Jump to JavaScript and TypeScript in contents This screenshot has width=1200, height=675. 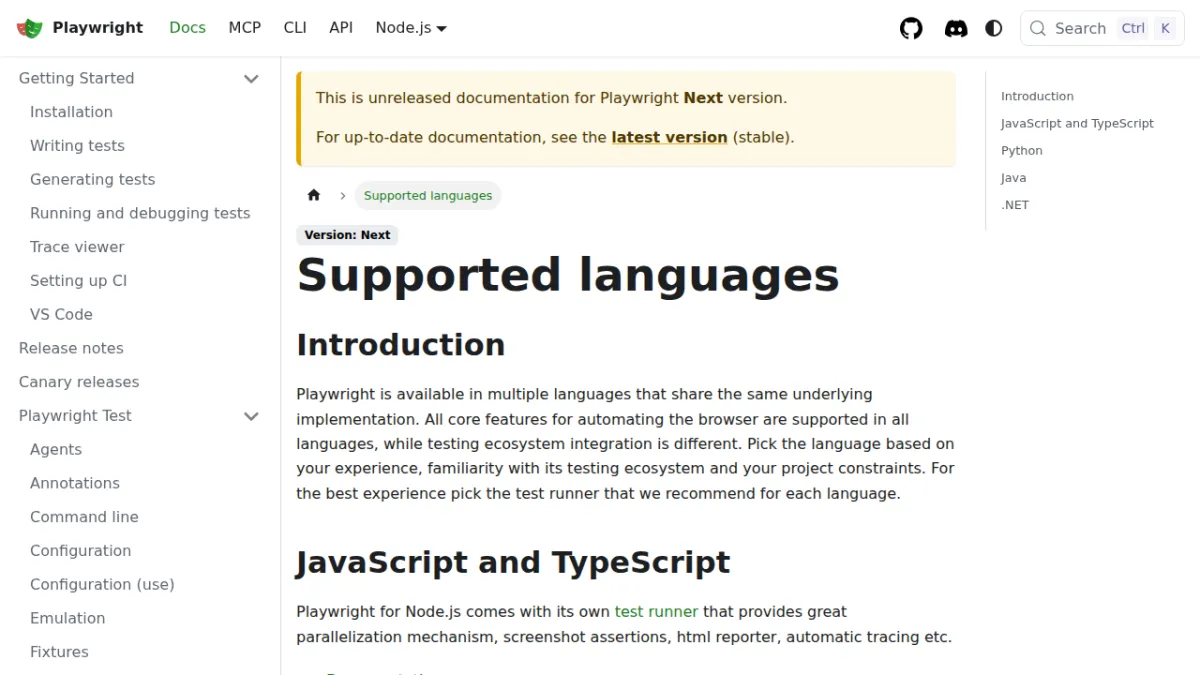click(1077, 123)
